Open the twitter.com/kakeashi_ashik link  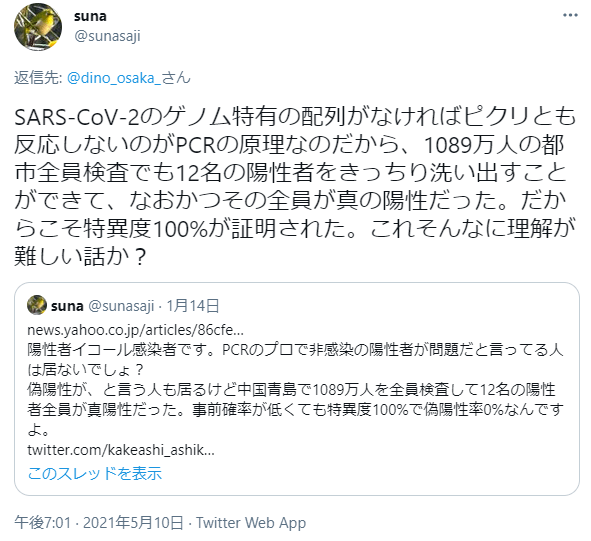[x=121, y=450]
